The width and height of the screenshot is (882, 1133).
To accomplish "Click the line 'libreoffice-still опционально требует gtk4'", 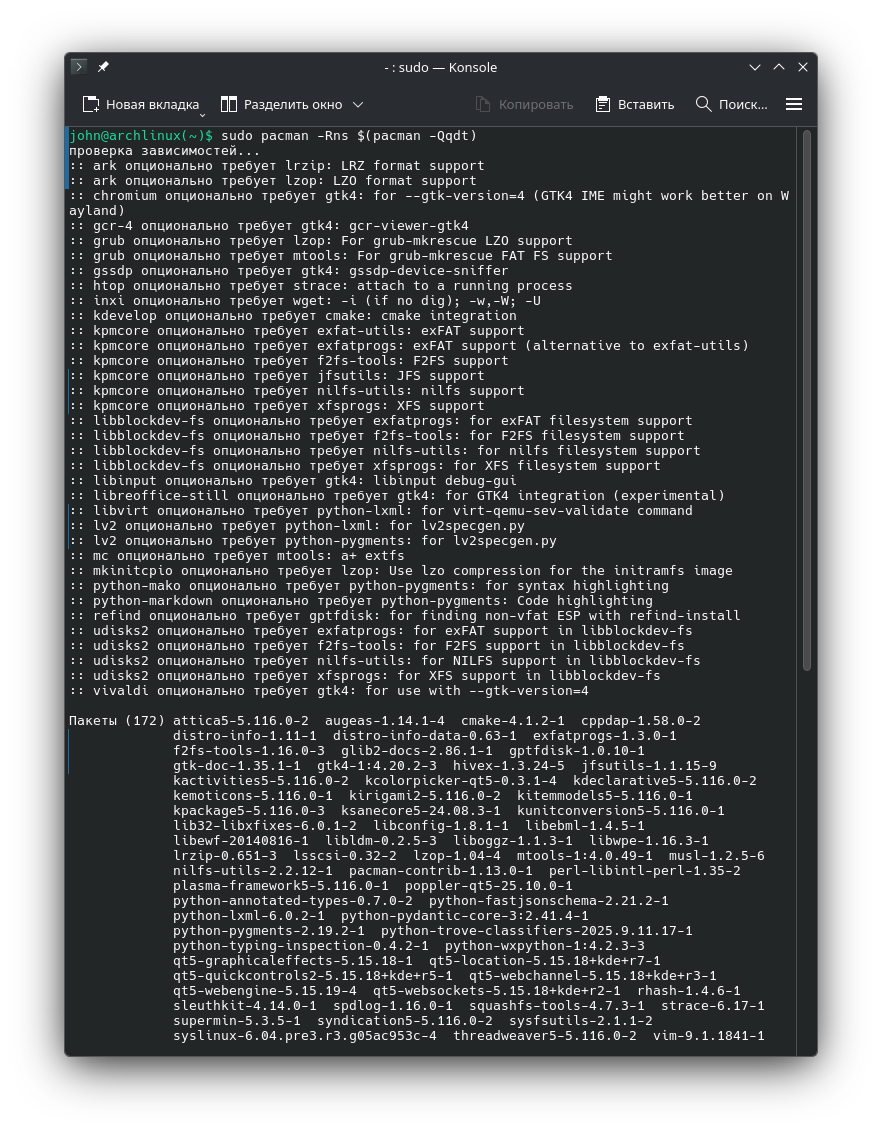I will [x=397, y=496].
